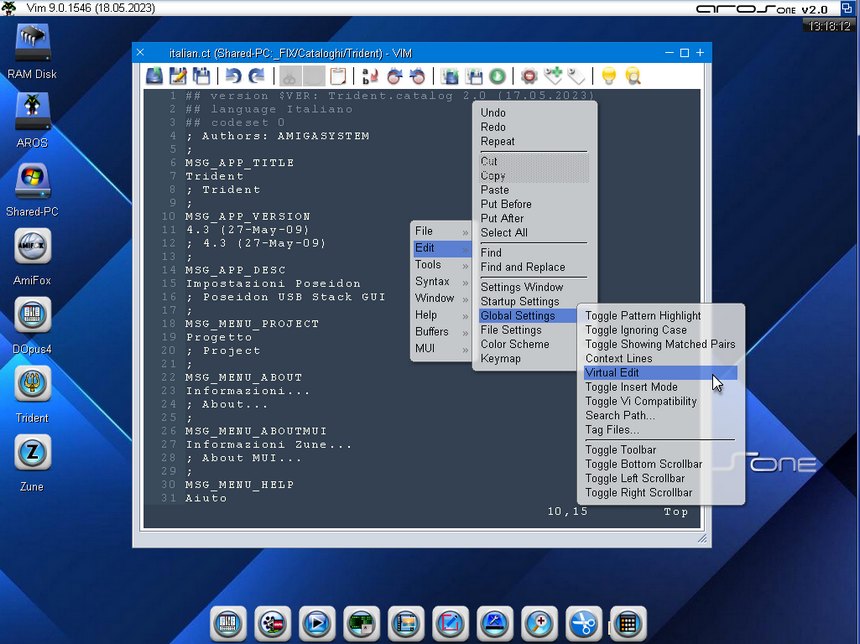
Task: Toggle Pattern Highlight setting
Action: coord(643,316)
